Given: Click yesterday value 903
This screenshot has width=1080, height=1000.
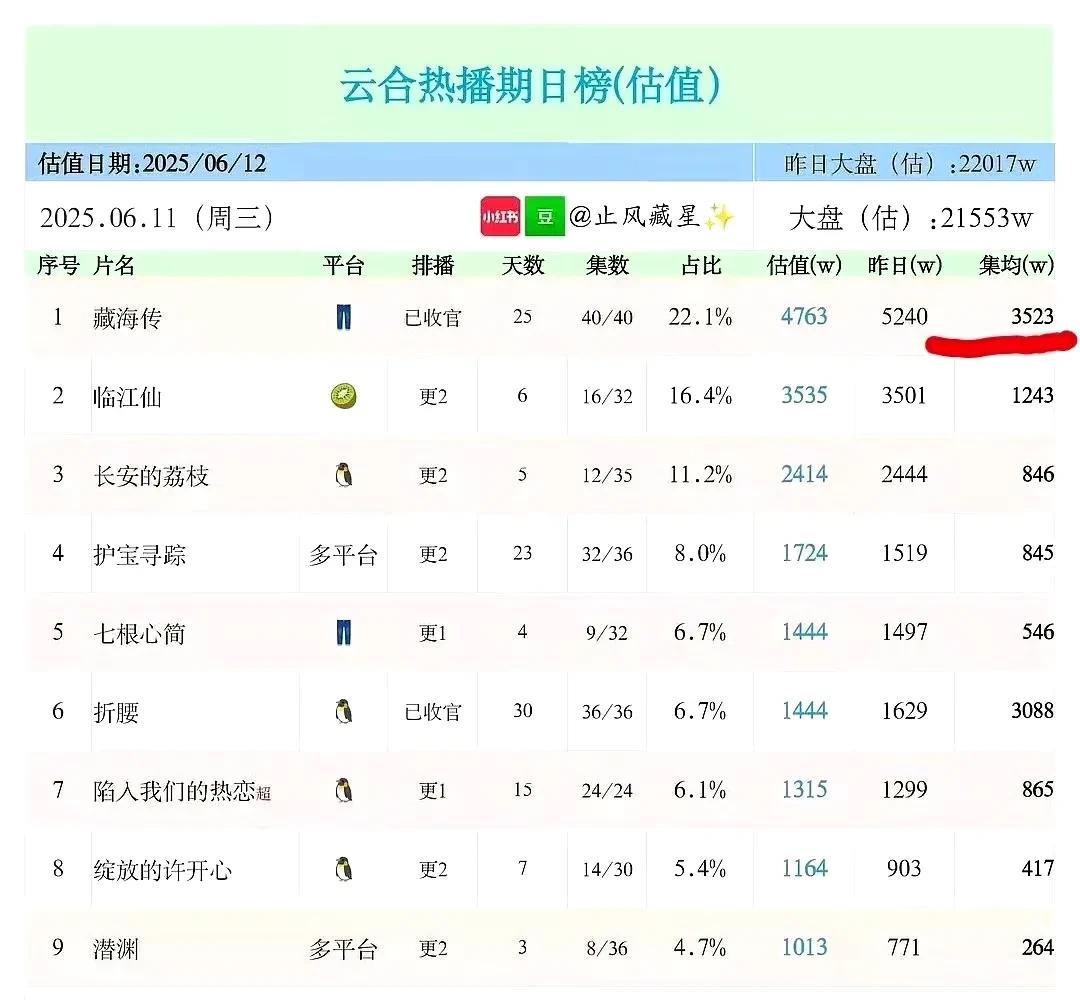Looking at the screenshot, I should click(x=904, y=868).
